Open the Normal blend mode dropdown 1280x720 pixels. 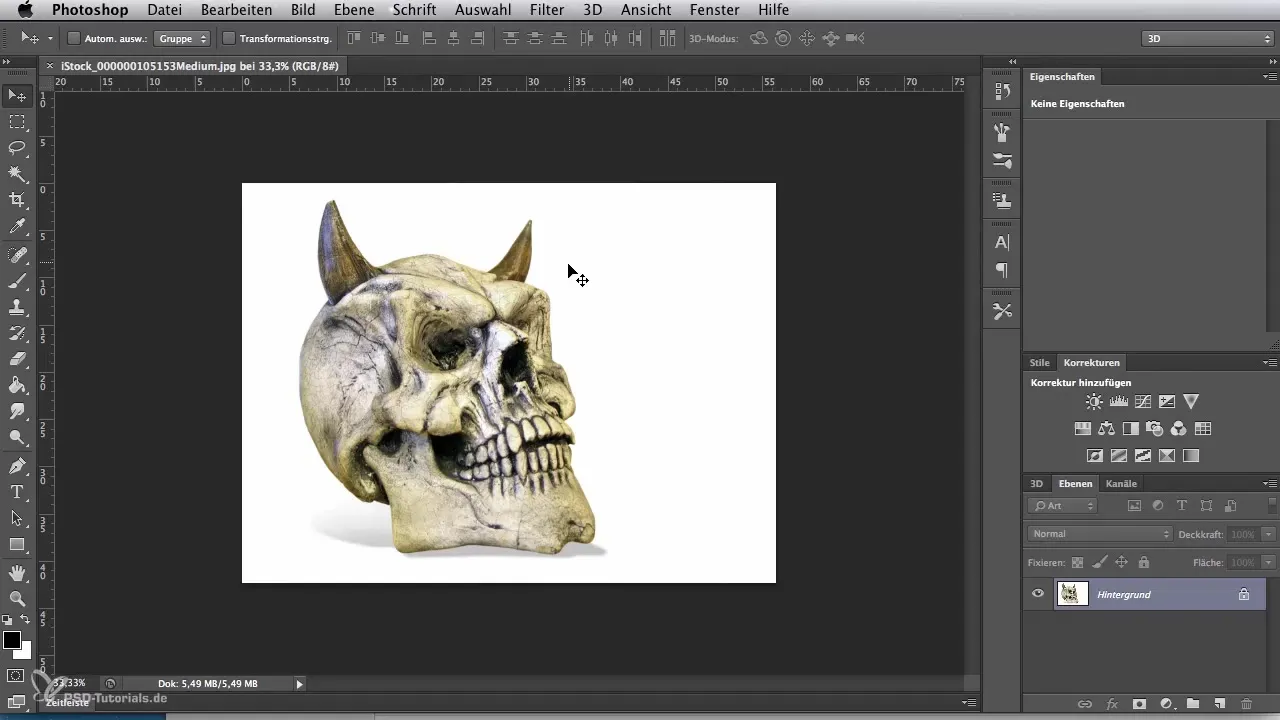click(1100, 534)
